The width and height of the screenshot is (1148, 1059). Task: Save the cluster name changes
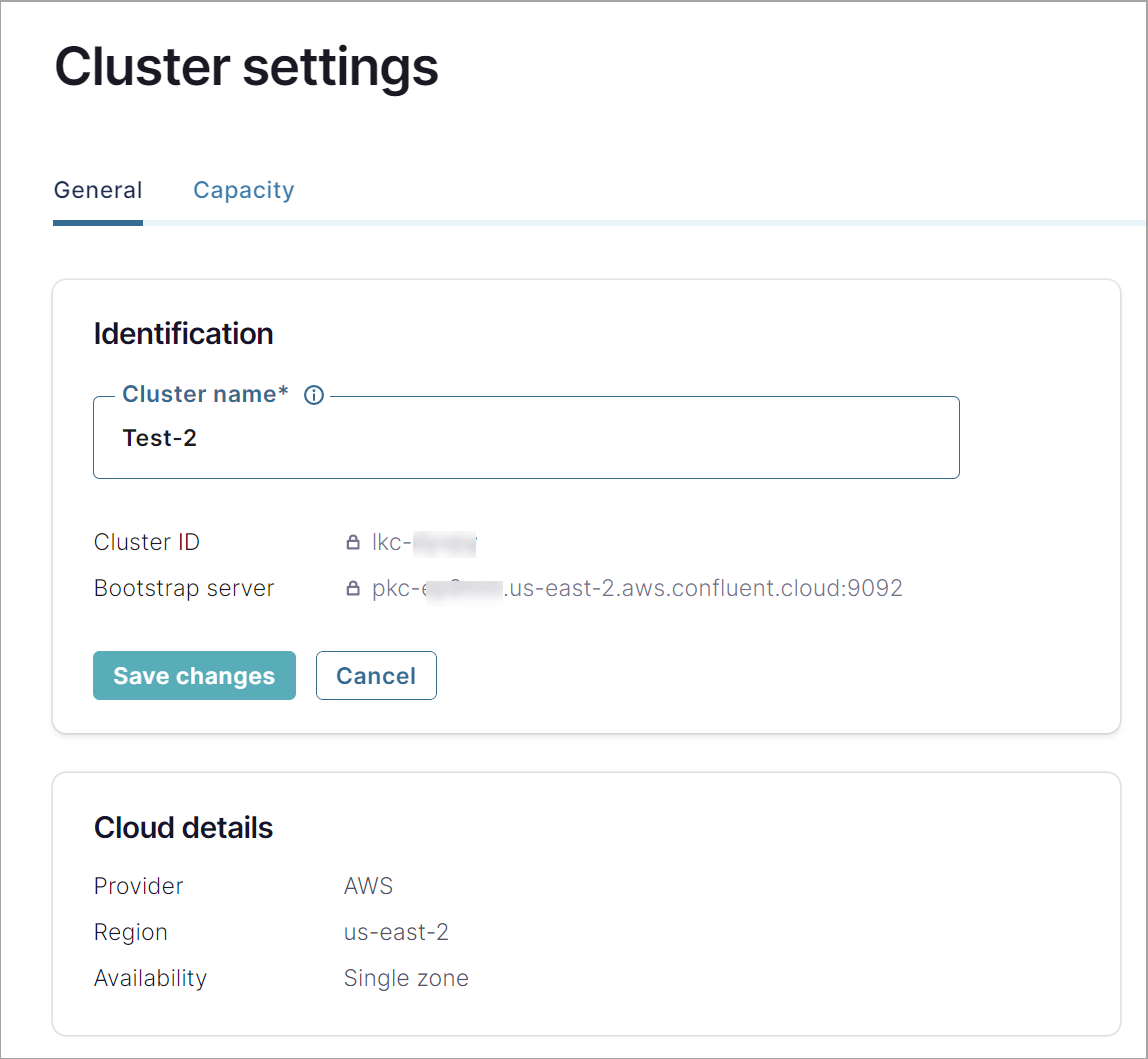click(194, 675)
